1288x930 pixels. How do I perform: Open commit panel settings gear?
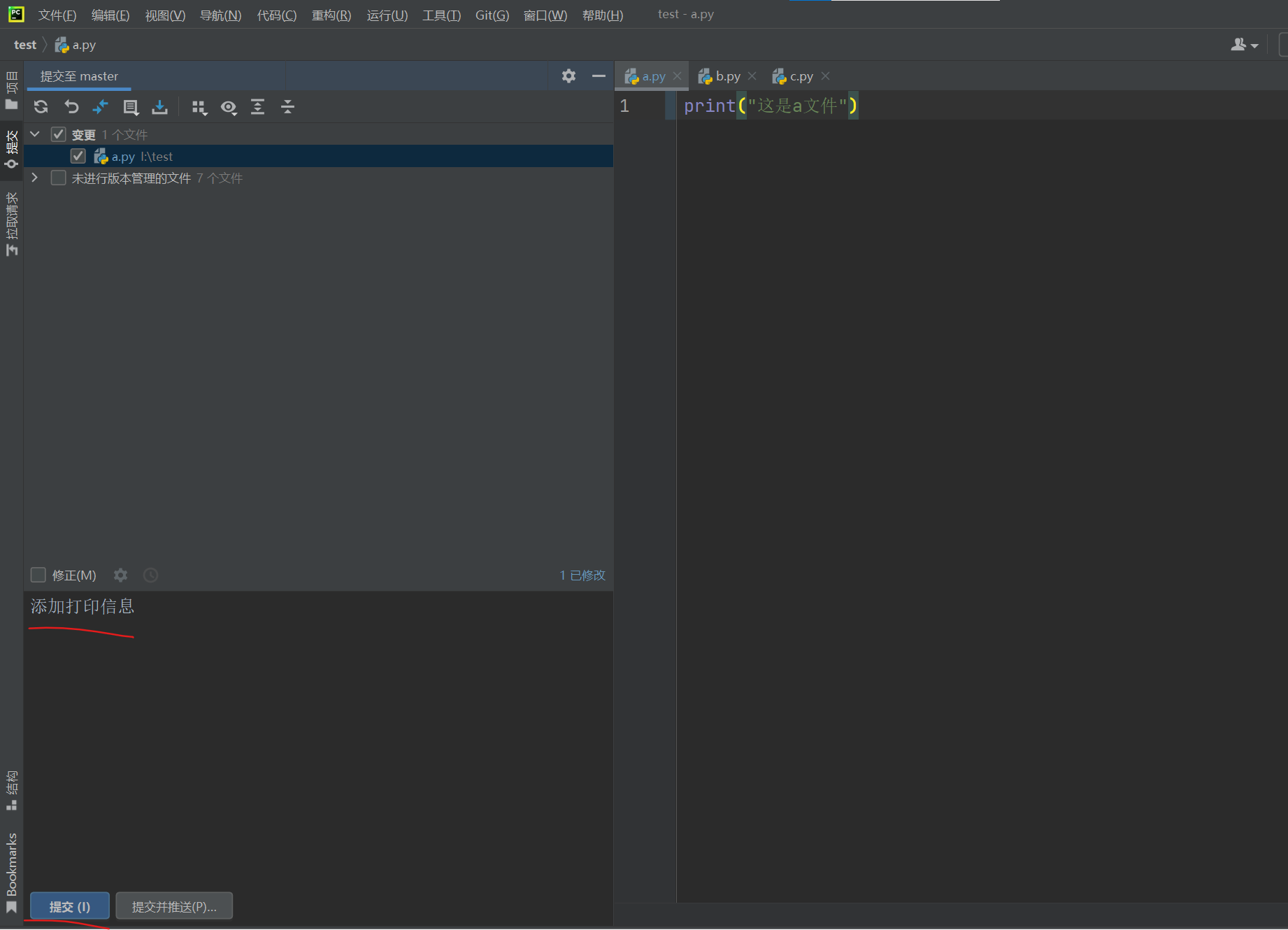pyautogui.click(x=568, y=76)
